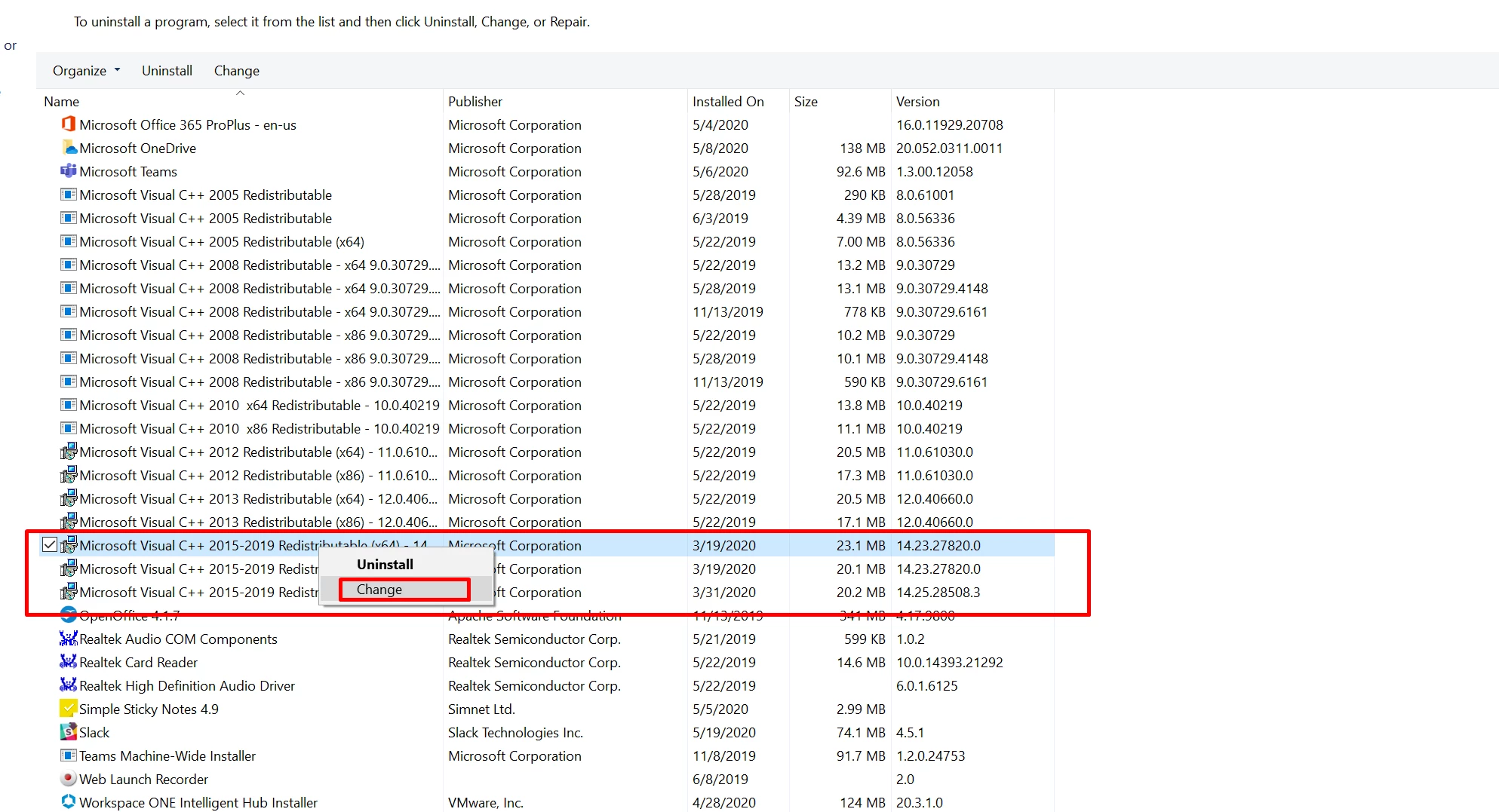
Task: Click the 3/31/2020 install date cell
Action: click(723, 592)
